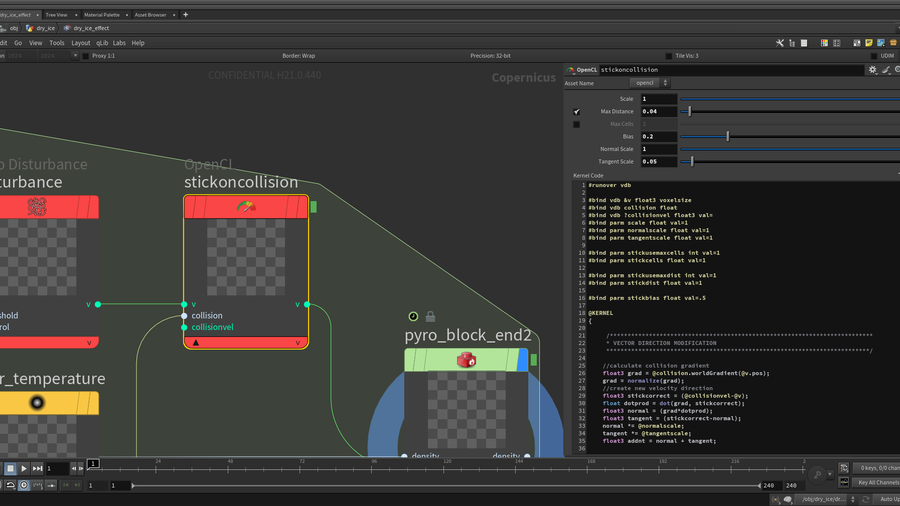900x506 pixels.
Task: Click the temperature node yellow icon
Action: coord(37,402)
